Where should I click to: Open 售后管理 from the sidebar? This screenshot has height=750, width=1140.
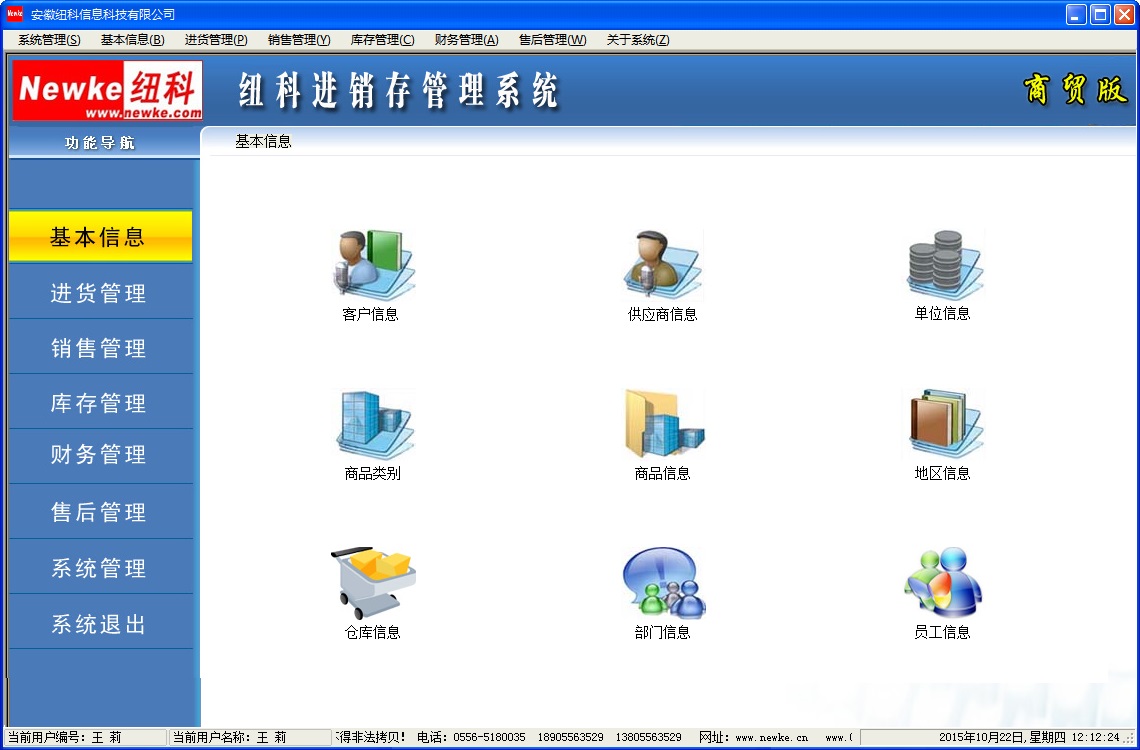[x=99, y=512]
